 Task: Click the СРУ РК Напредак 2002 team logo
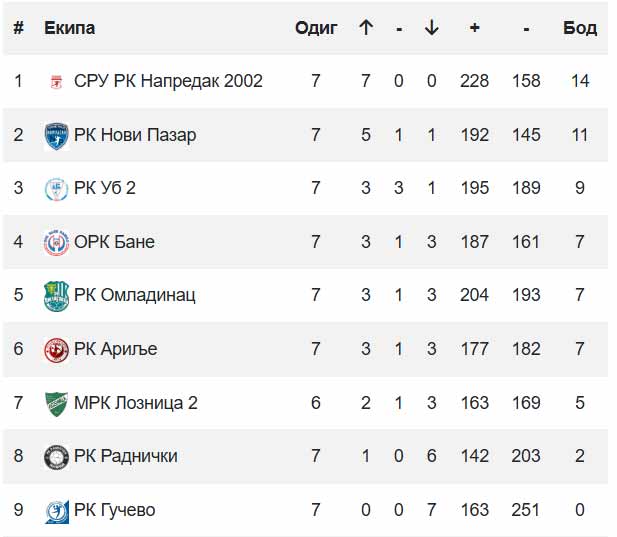click(x=56, y=82)
